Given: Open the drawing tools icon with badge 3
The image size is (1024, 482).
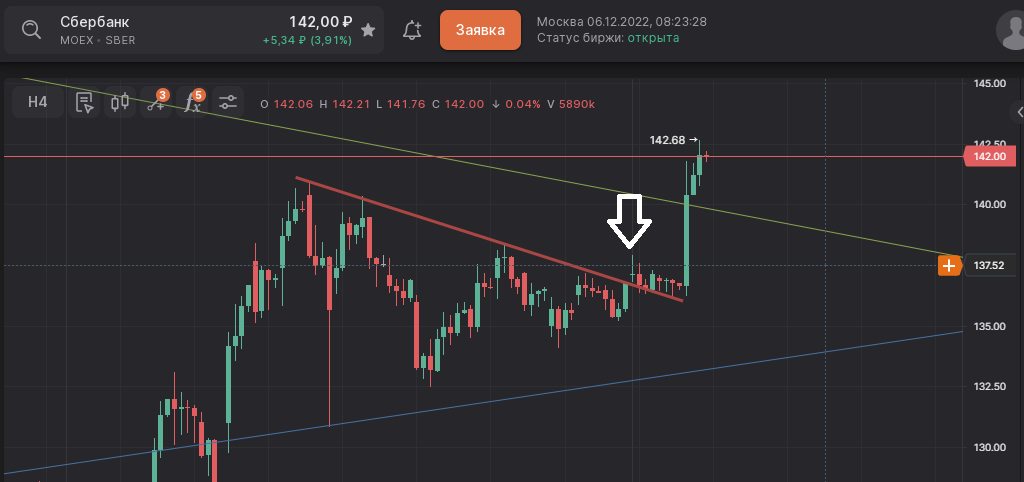Looking at the screenshot, I should pyautogui.click(x=156, y=102).
